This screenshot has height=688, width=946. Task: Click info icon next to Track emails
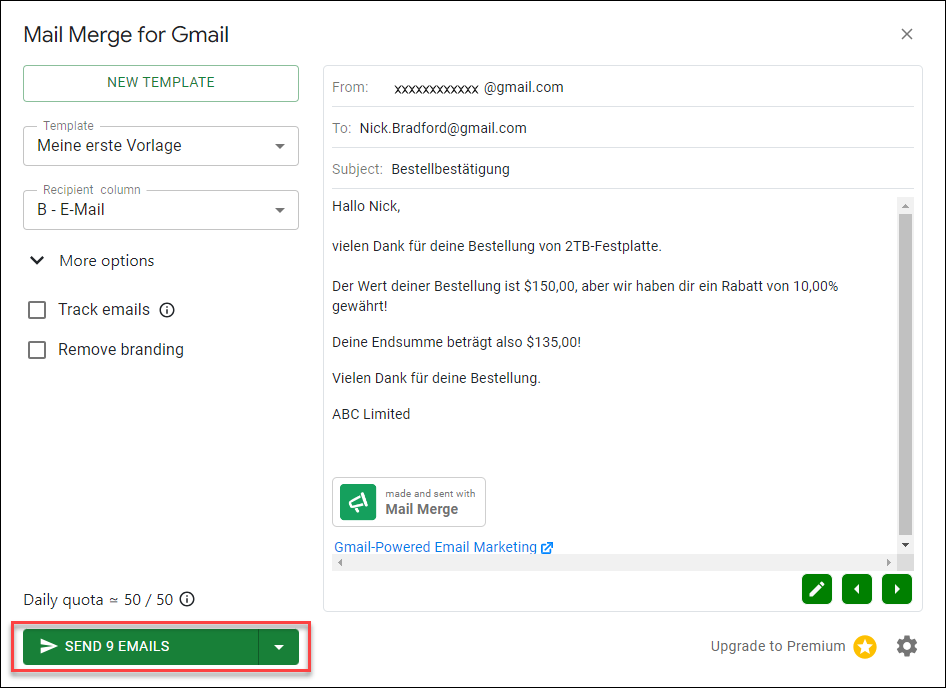coord(167,310)
